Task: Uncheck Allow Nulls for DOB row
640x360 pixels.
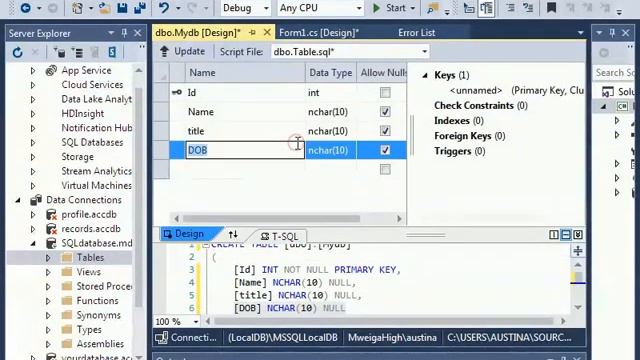Action: coord(385,150)
